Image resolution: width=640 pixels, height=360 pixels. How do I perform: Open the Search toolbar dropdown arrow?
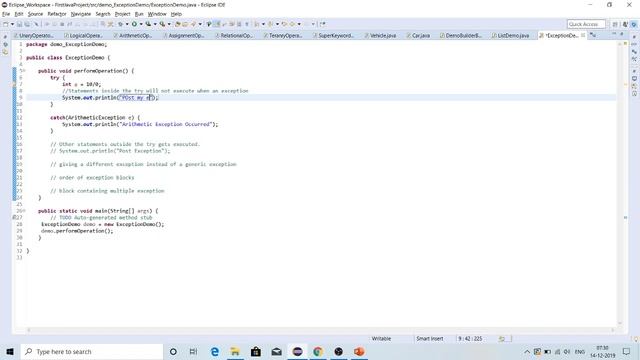[x=200, y=24]
